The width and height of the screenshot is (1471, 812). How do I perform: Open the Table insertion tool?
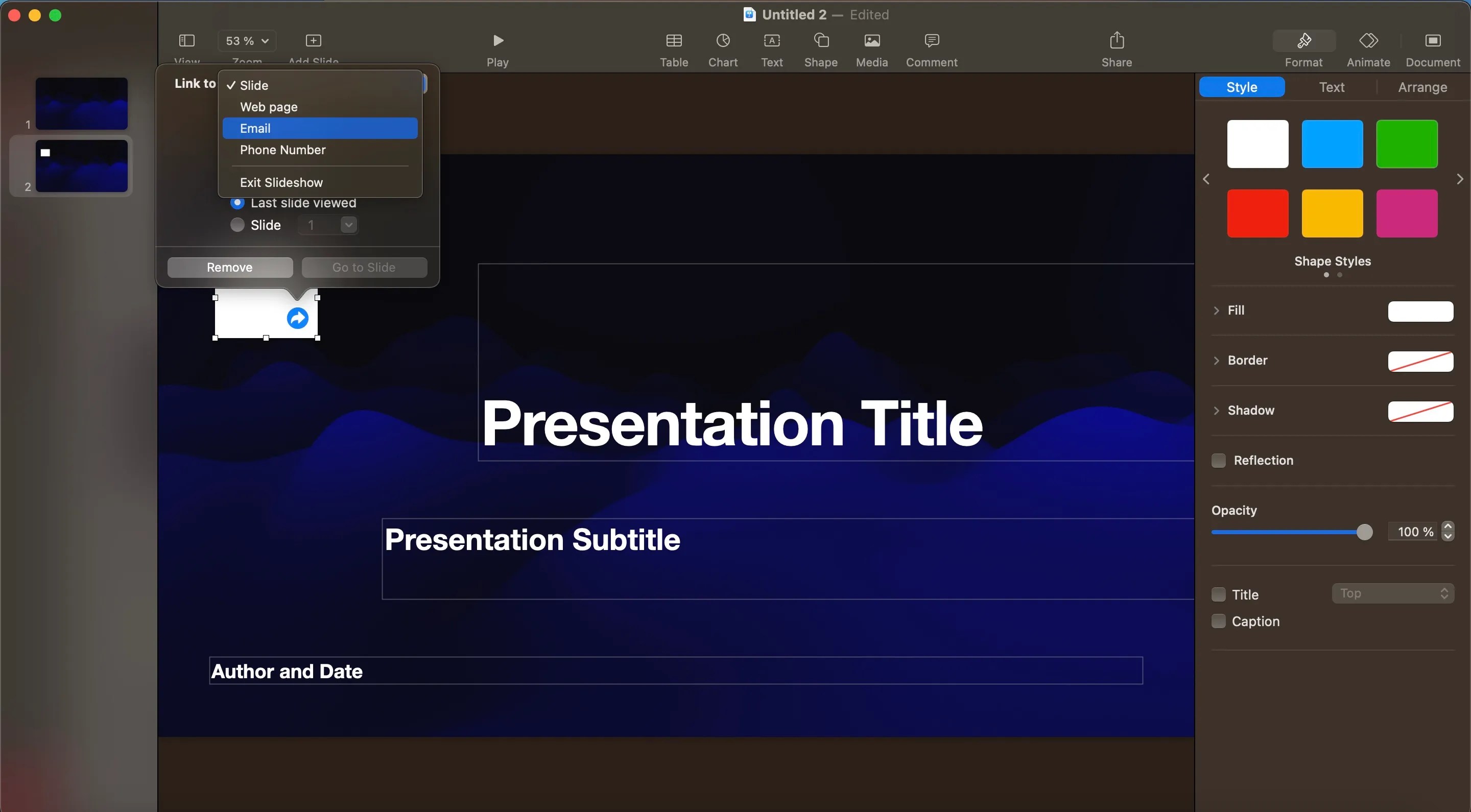pos(673,49)
